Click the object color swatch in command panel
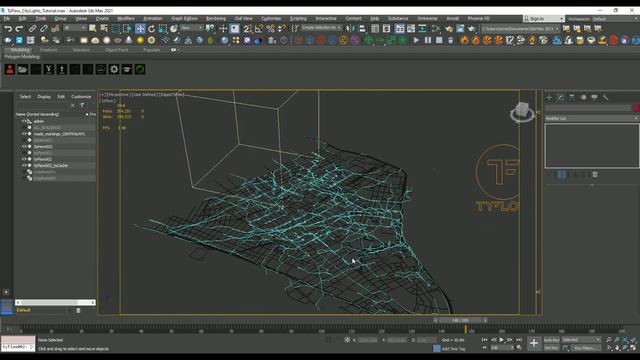Viewport: 640px width, 360px height. [x=636, y=108]
